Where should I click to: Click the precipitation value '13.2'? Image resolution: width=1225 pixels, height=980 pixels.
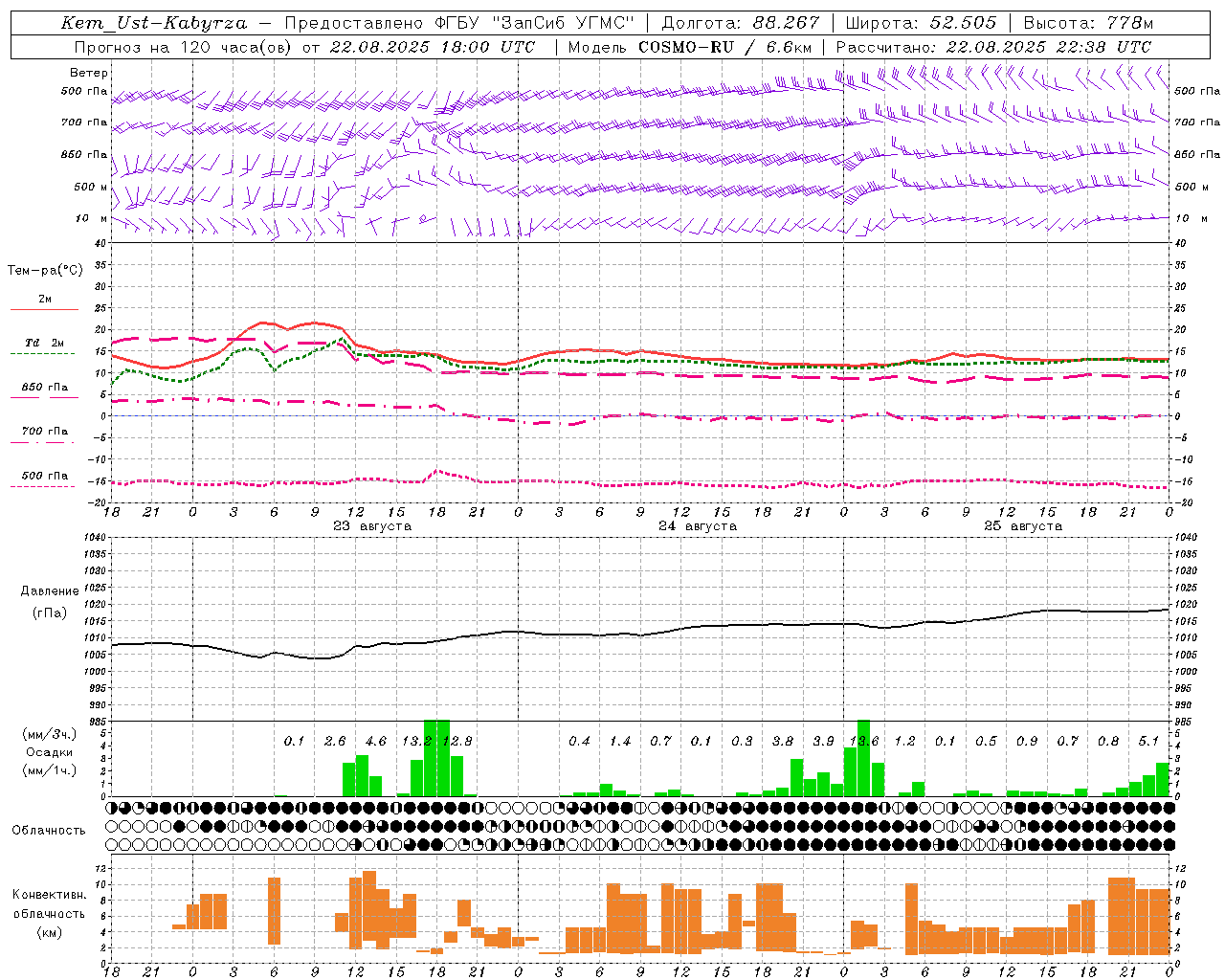click(416, 742)
